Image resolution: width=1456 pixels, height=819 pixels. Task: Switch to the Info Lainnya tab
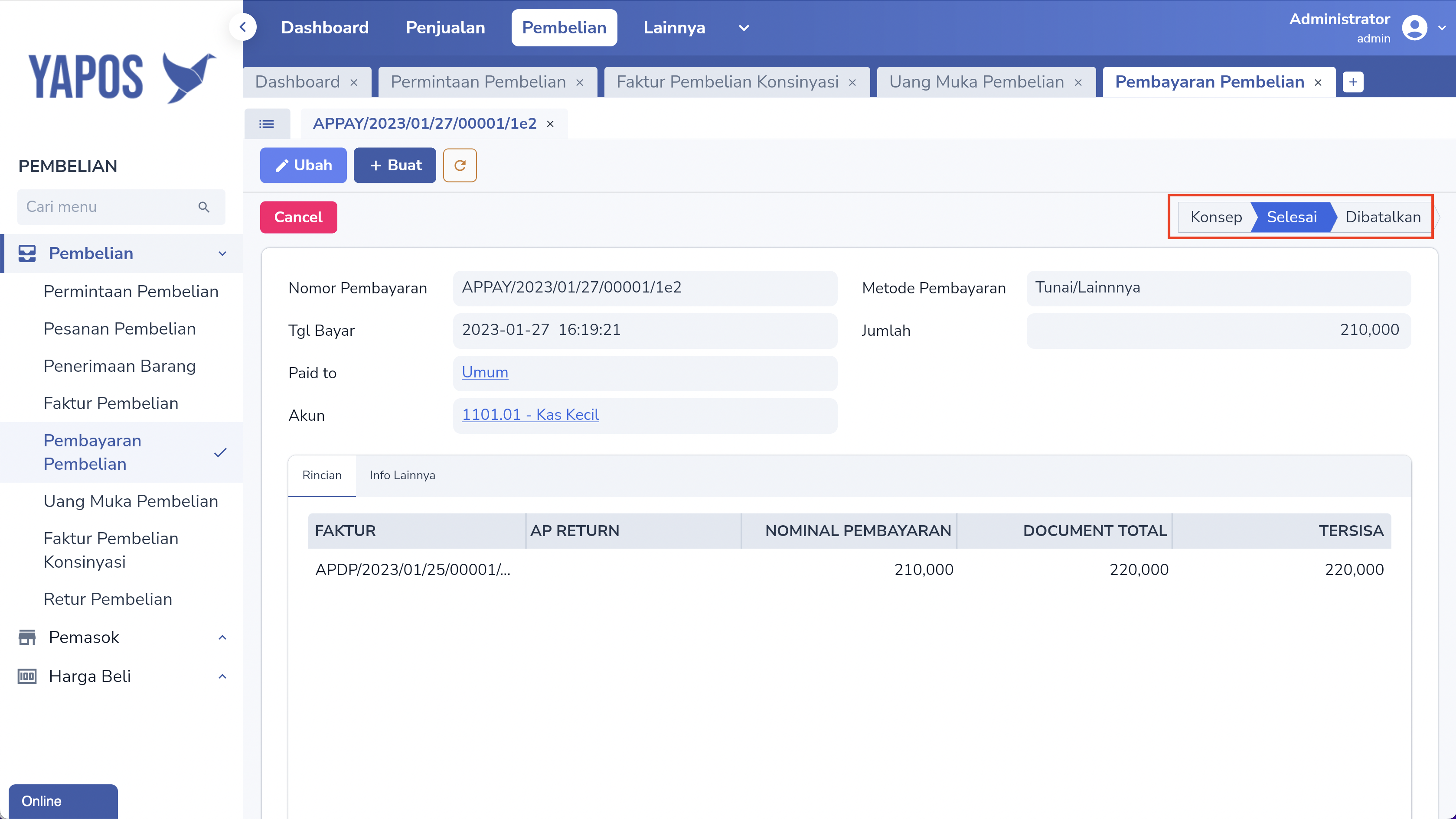402,475
